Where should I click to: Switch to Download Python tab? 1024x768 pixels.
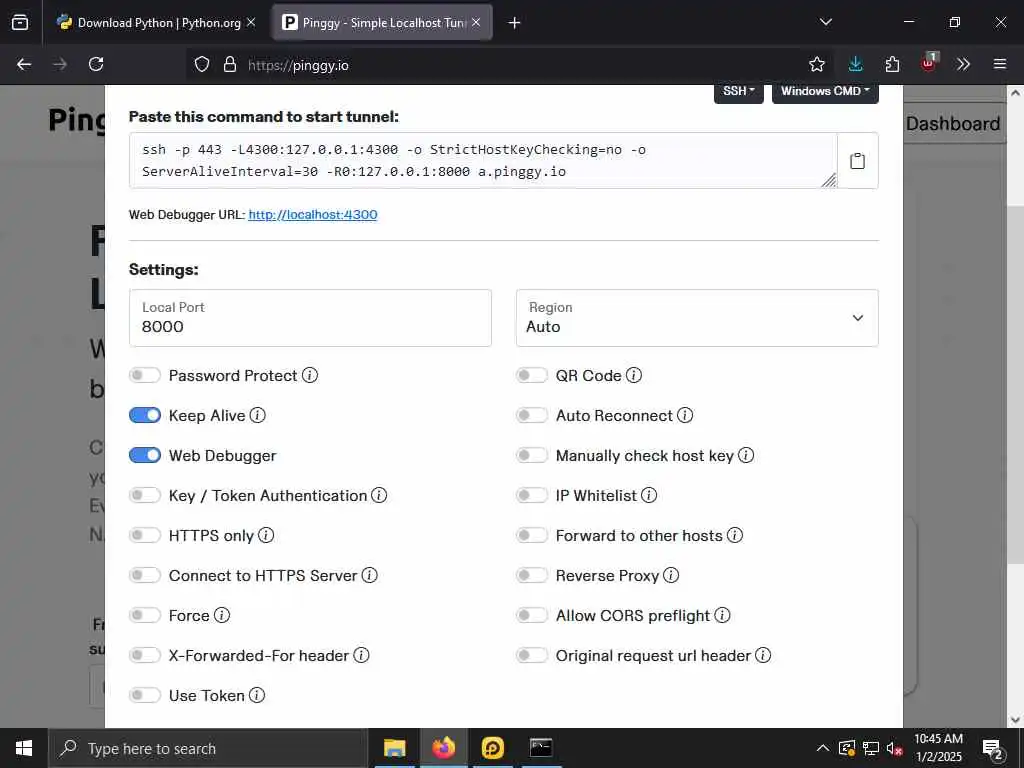tap(157, 23)
